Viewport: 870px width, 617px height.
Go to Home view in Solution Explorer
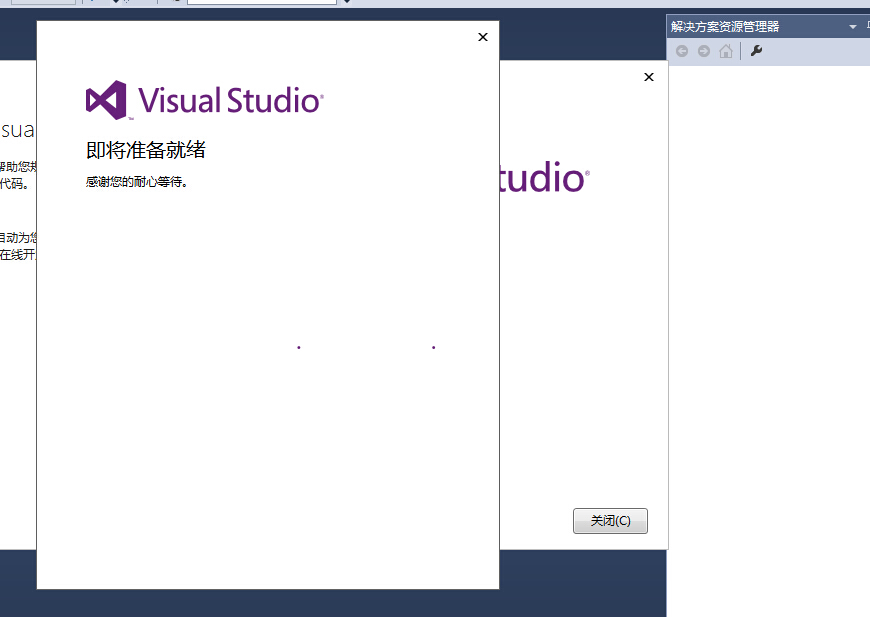click(726, 52)
